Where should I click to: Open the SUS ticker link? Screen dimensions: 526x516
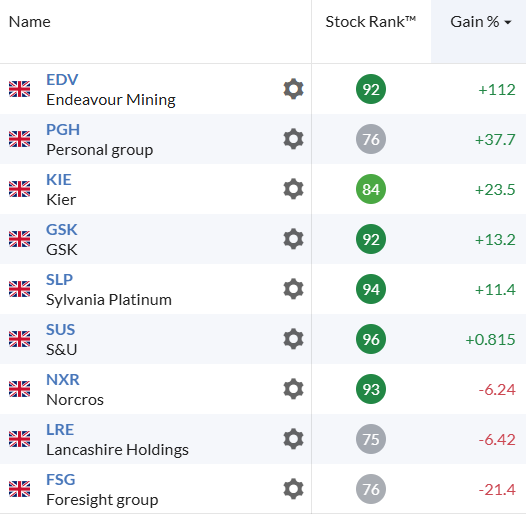click(x=60, y=330)
